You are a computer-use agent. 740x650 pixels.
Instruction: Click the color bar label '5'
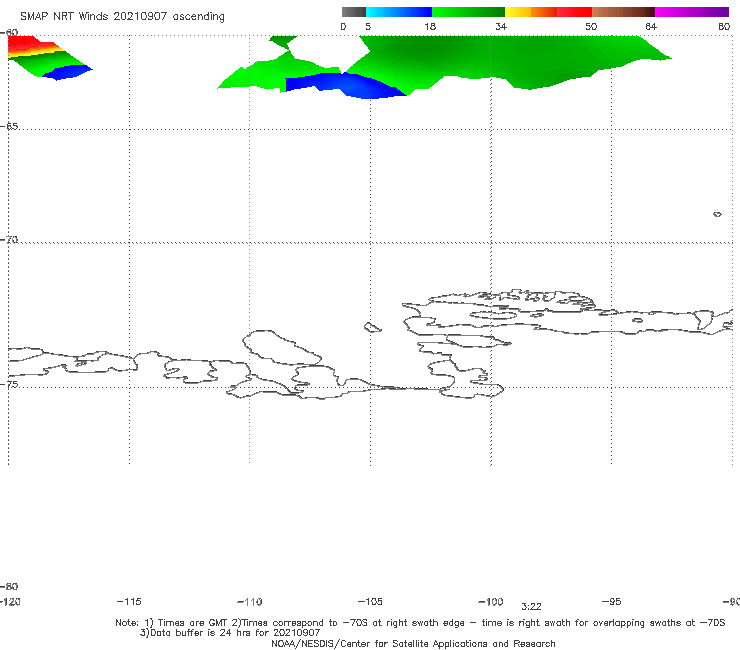[368, 26]
